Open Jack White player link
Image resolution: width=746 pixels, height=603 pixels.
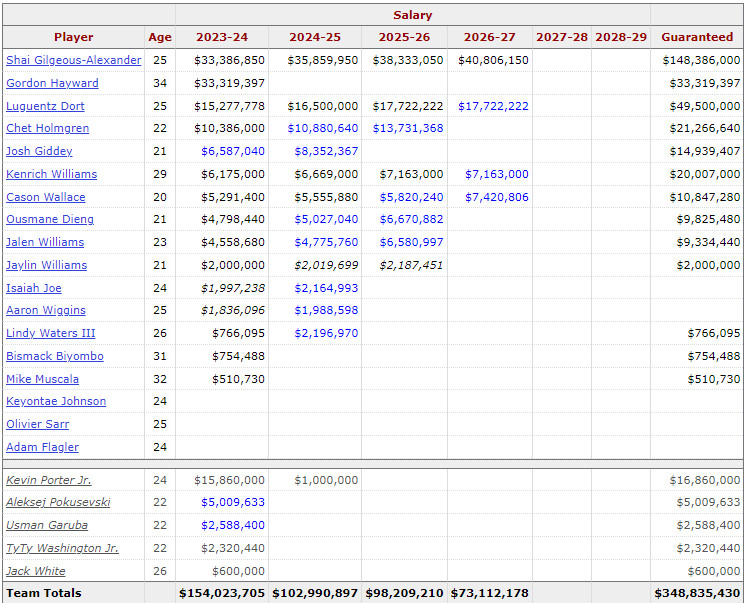click(x=36, y=571)
